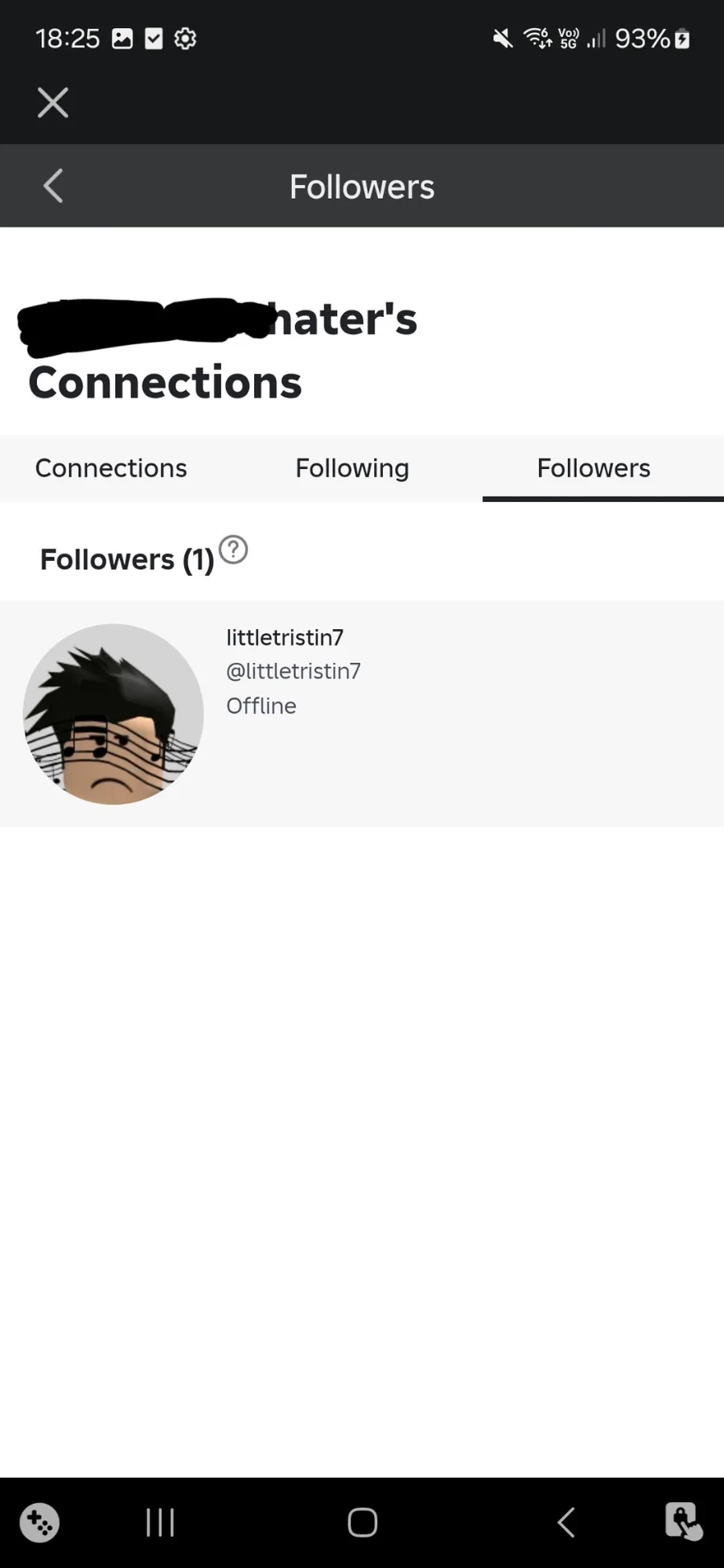Switch to the Following tab
Screen dimensions: 724x1568
click(x=352, y=468)
